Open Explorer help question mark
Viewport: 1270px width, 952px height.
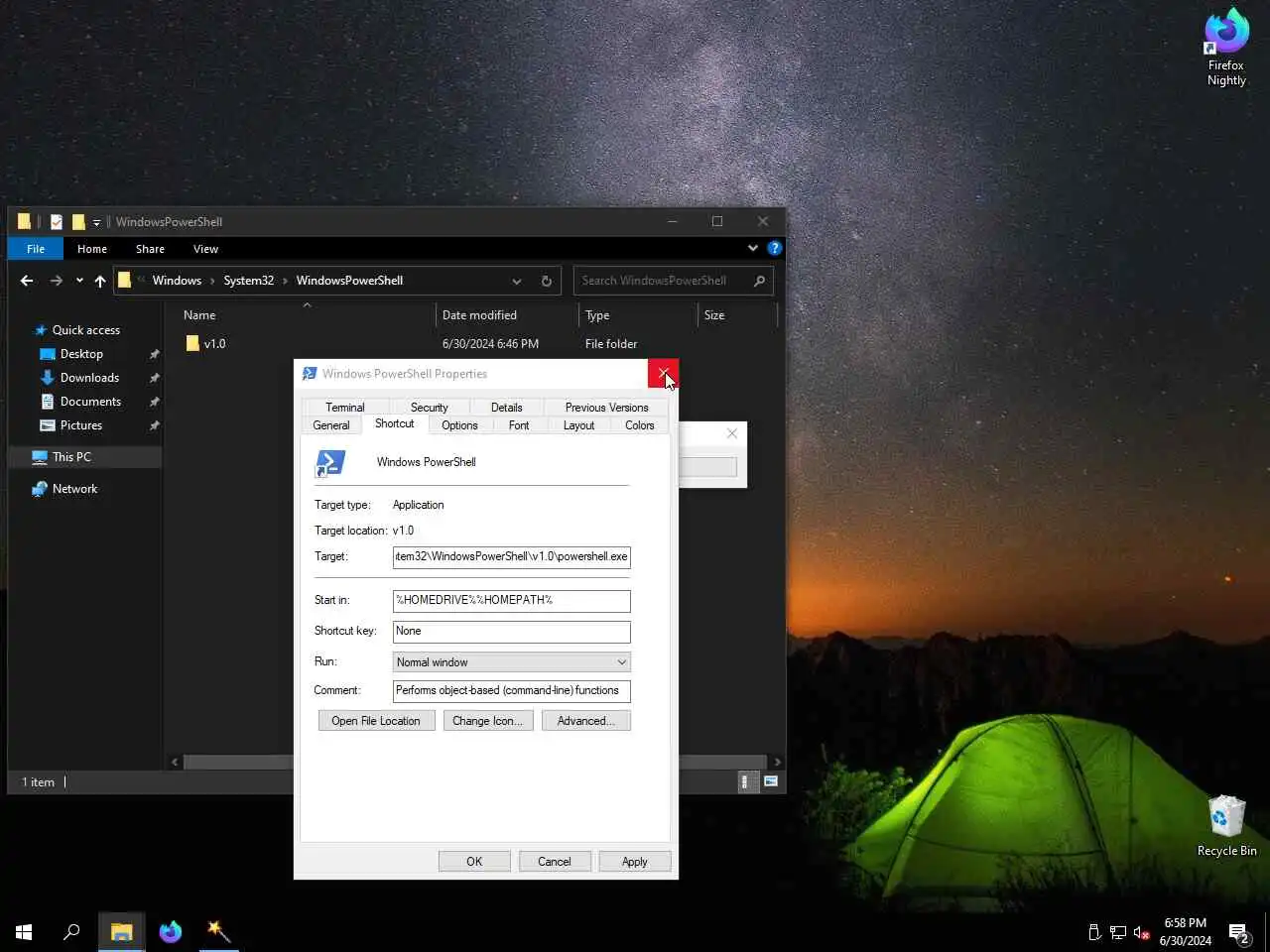point(775,248)
